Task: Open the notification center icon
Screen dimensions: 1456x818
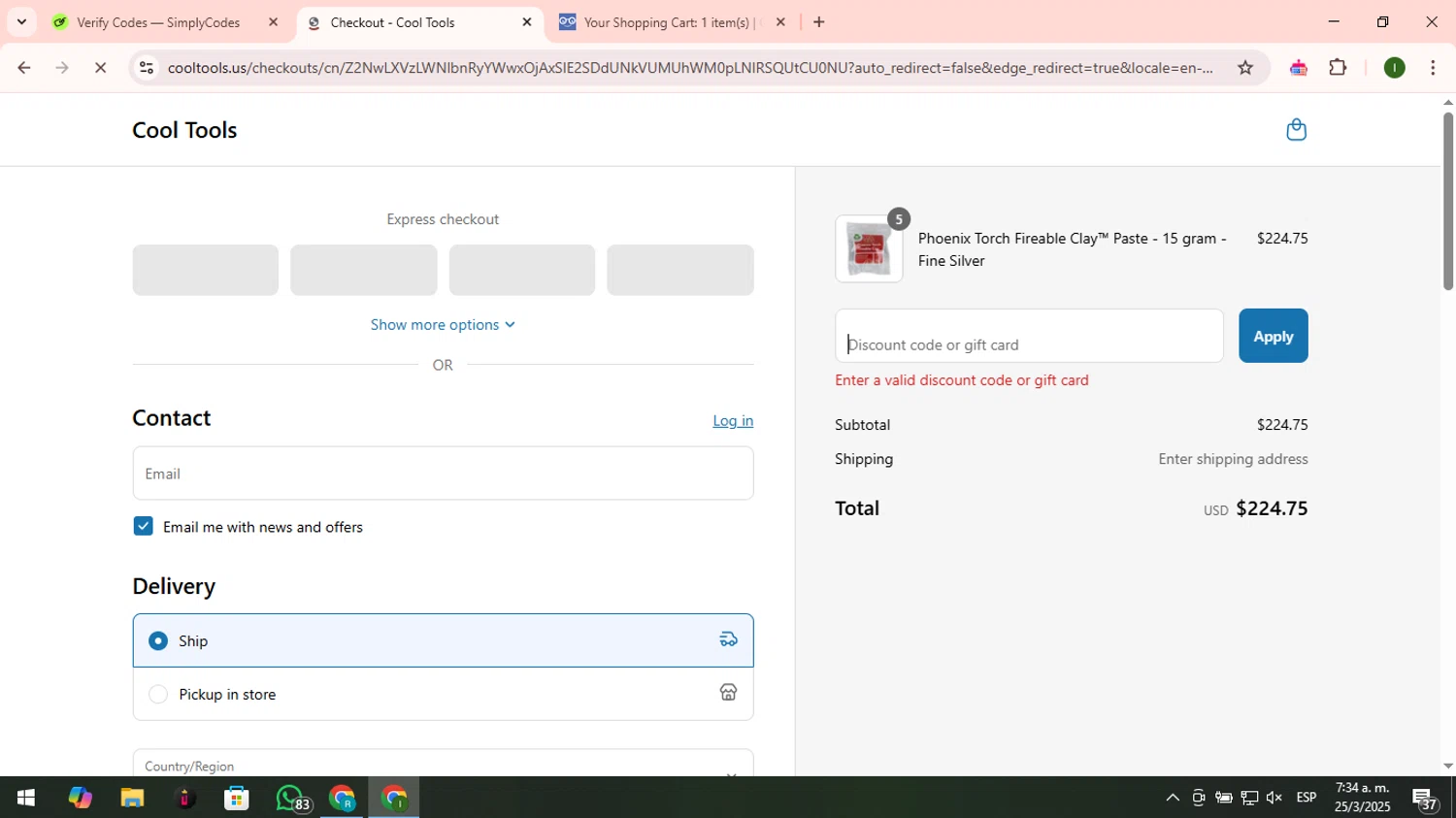Action: [x=1425, y=800]
